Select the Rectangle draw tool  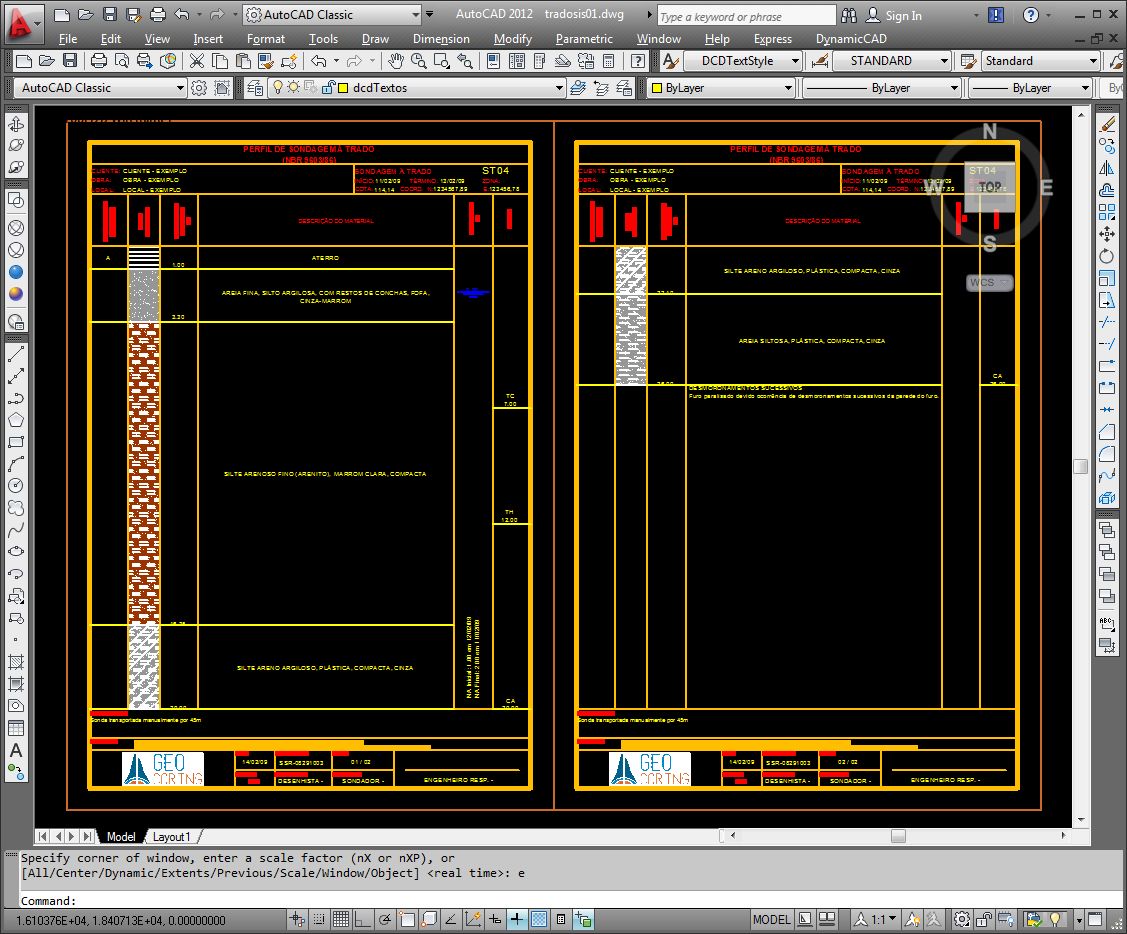16,442
